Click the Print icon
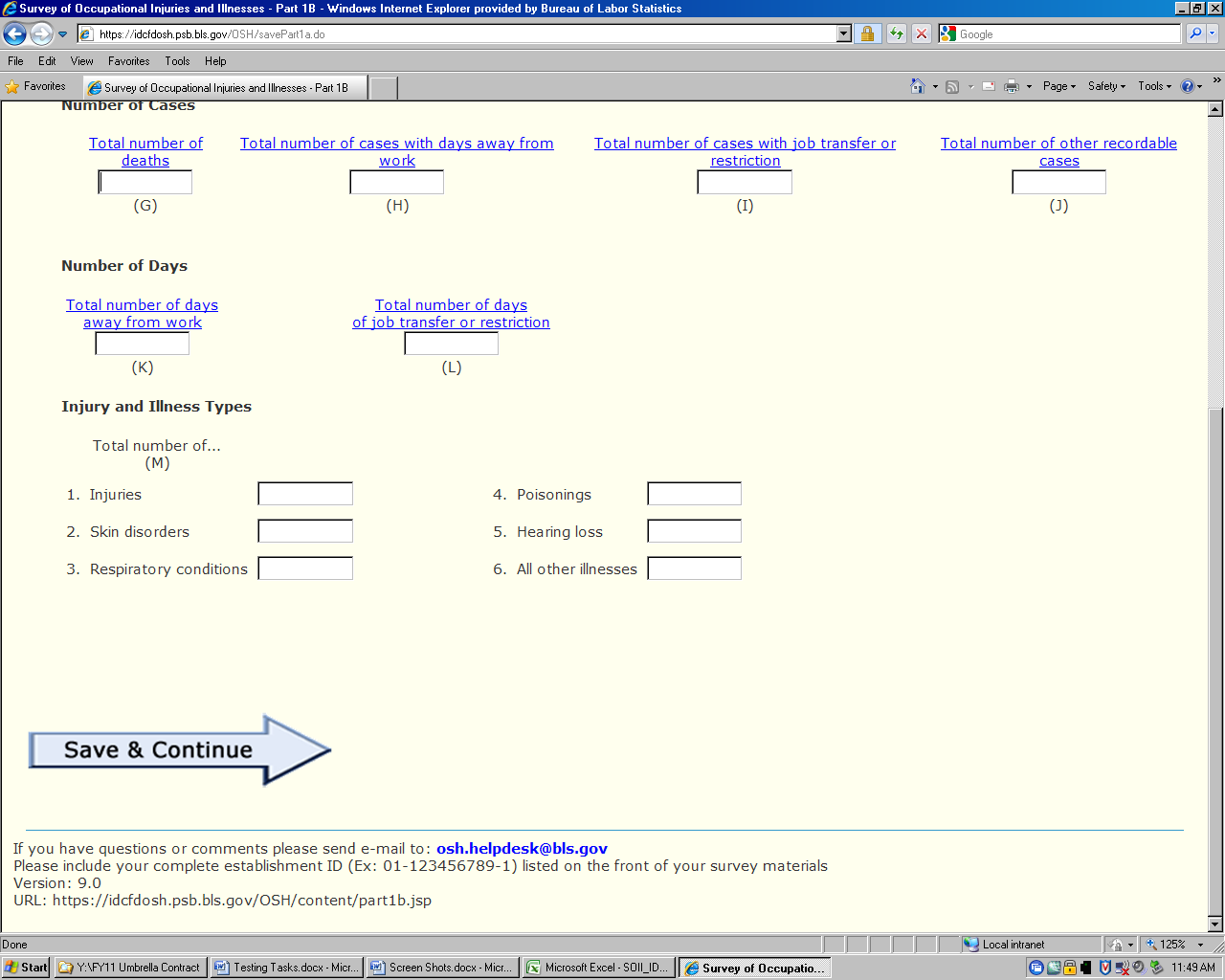The image size is (1225, 980). point(1011,86)
